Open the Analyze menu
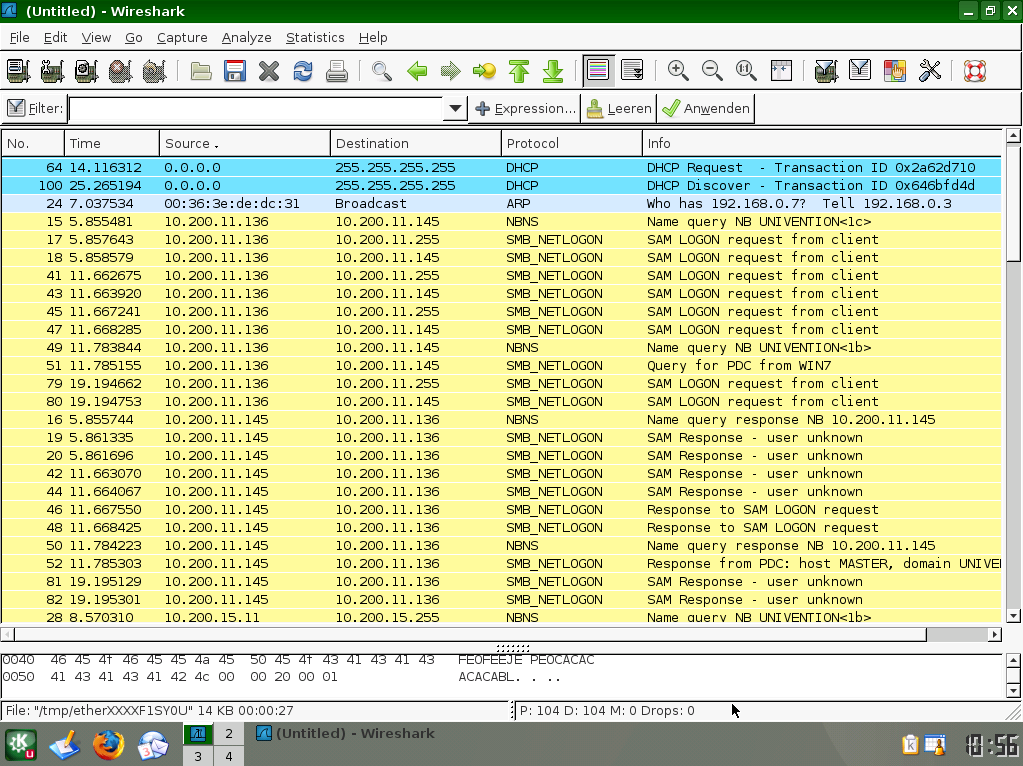 (x=246, y=38)
